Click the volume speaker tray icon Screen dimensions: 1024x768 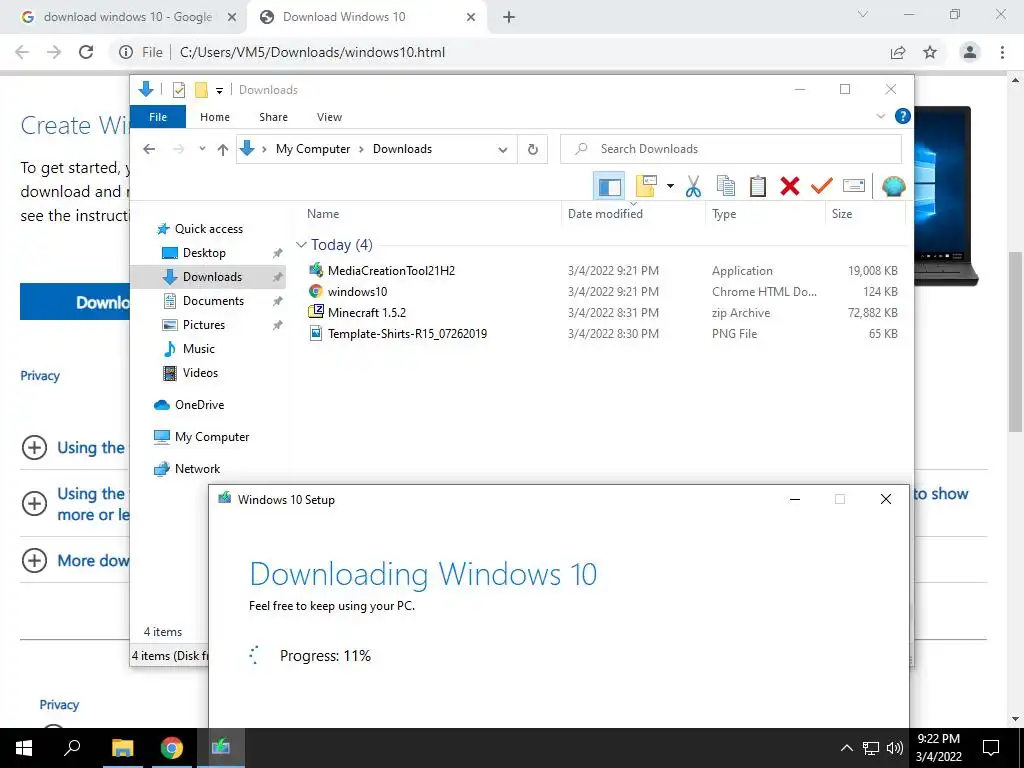point(895,748)
